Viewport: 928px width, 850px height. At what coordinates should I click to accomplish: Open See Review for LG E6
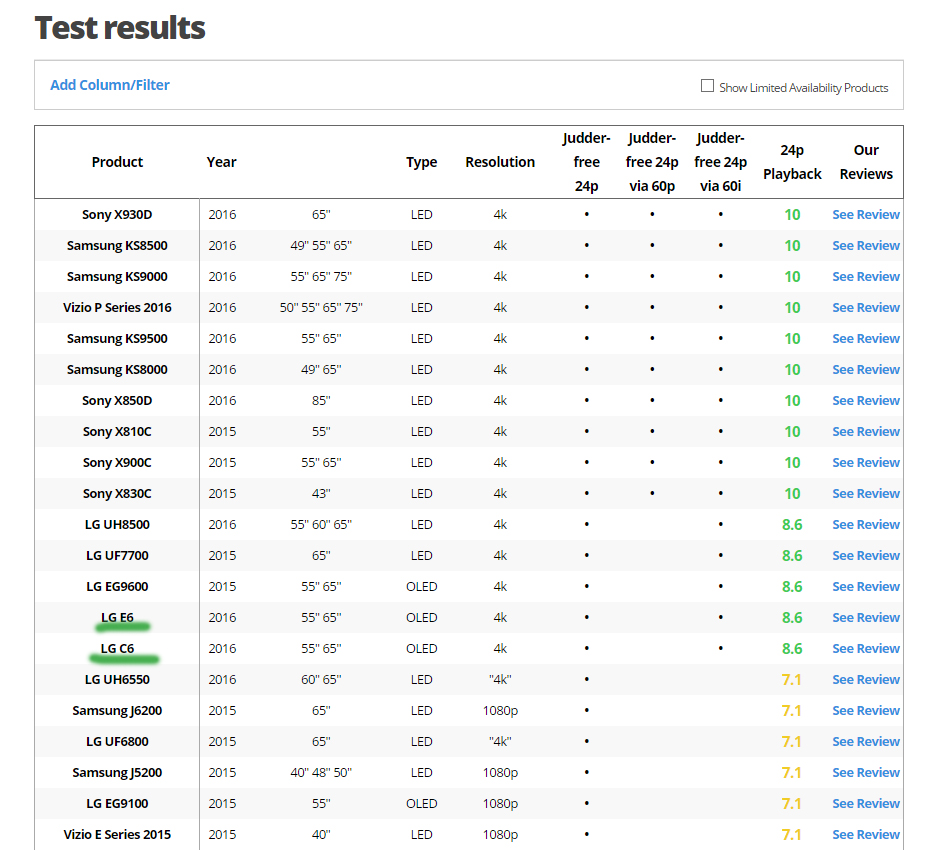tap(866, 618)
